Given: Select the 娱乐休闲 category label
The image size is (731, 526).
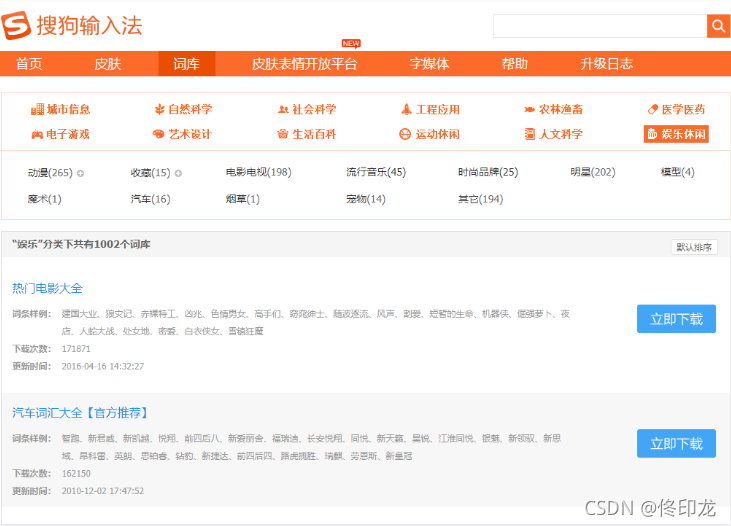Looking at the screenshot, I should point(683,134).
